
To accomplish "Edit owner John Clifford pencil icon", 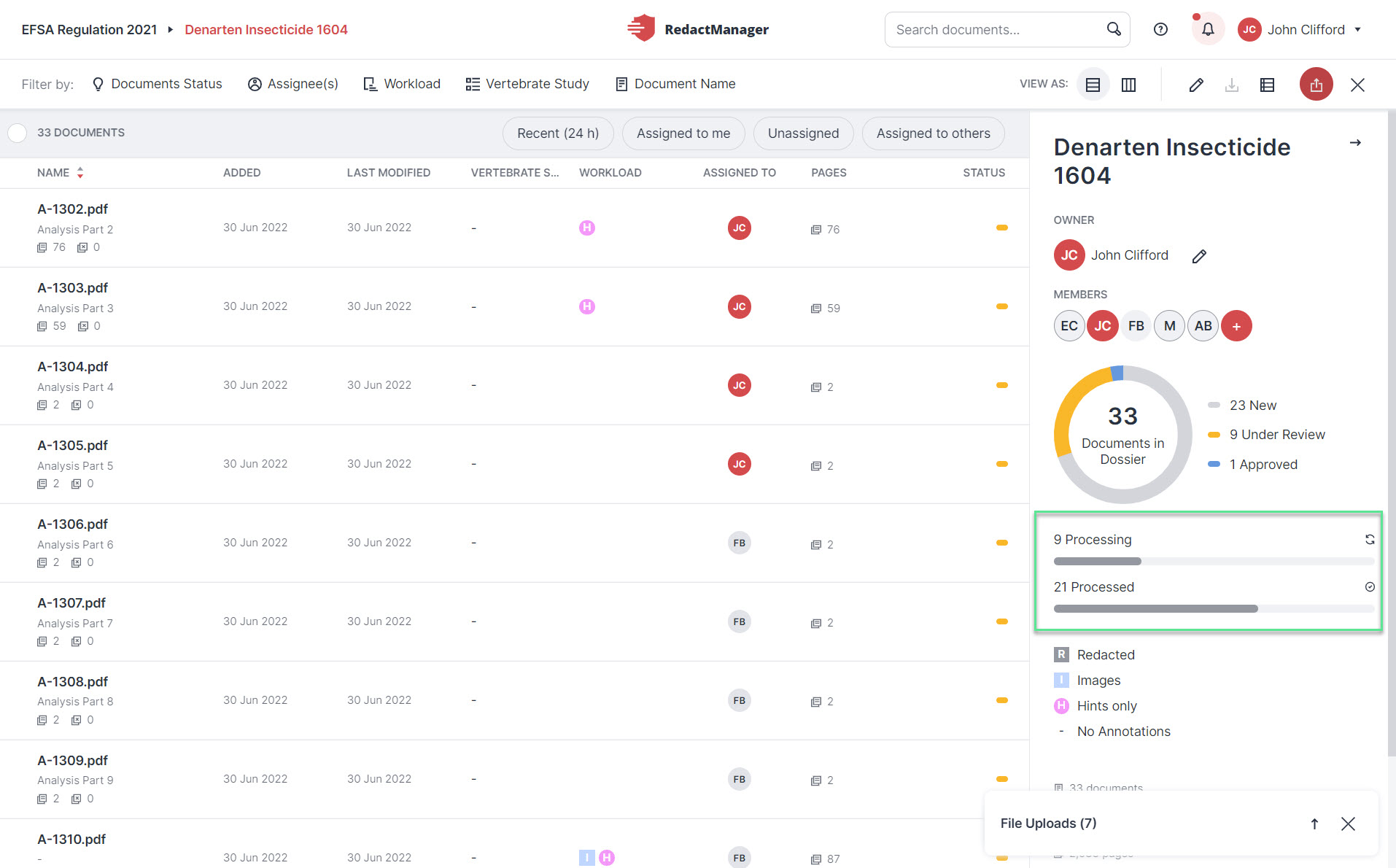I will (1199, 256).
